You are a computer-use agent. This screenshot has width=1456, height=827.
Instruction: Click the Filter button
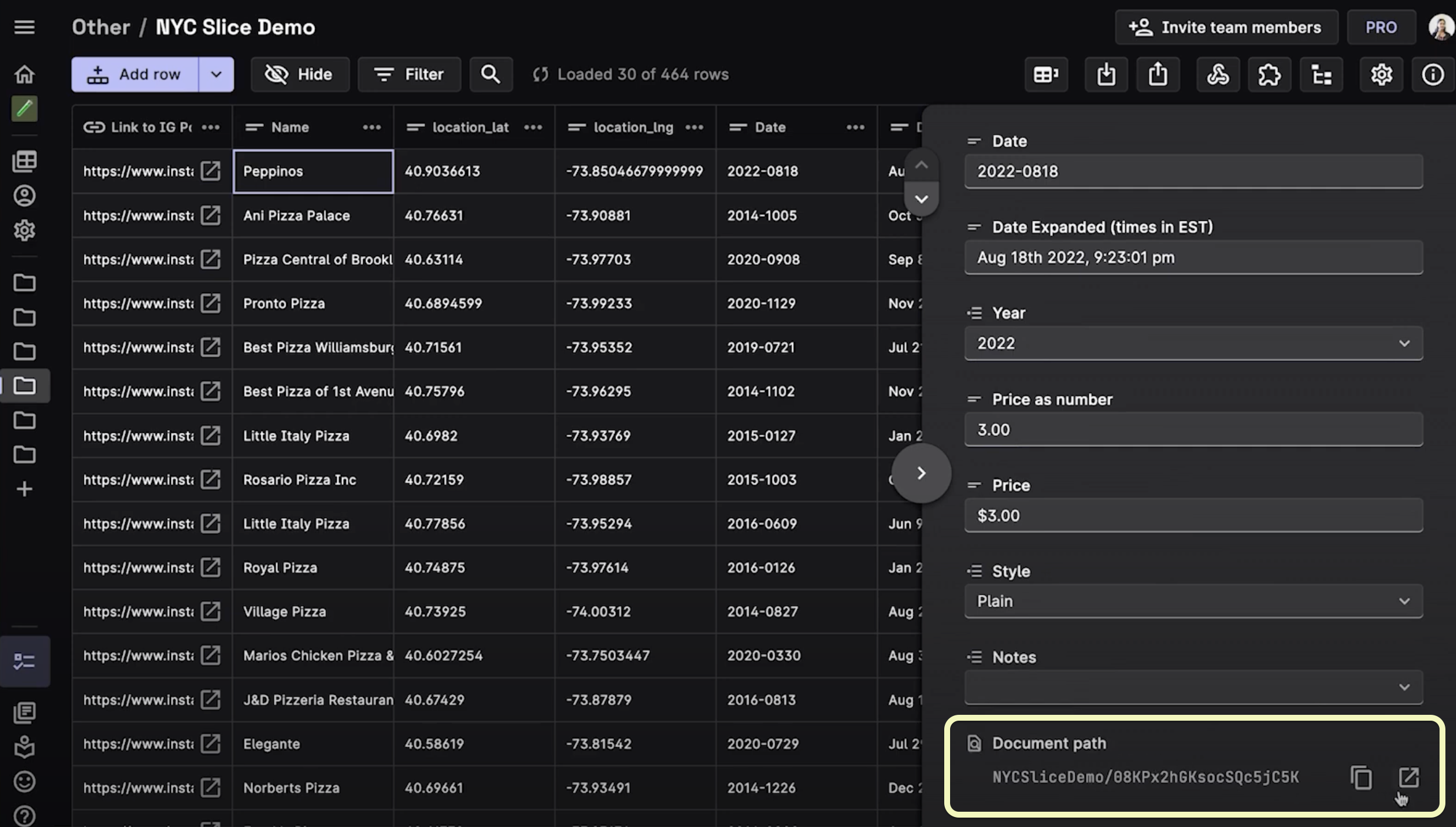(409, 75)
